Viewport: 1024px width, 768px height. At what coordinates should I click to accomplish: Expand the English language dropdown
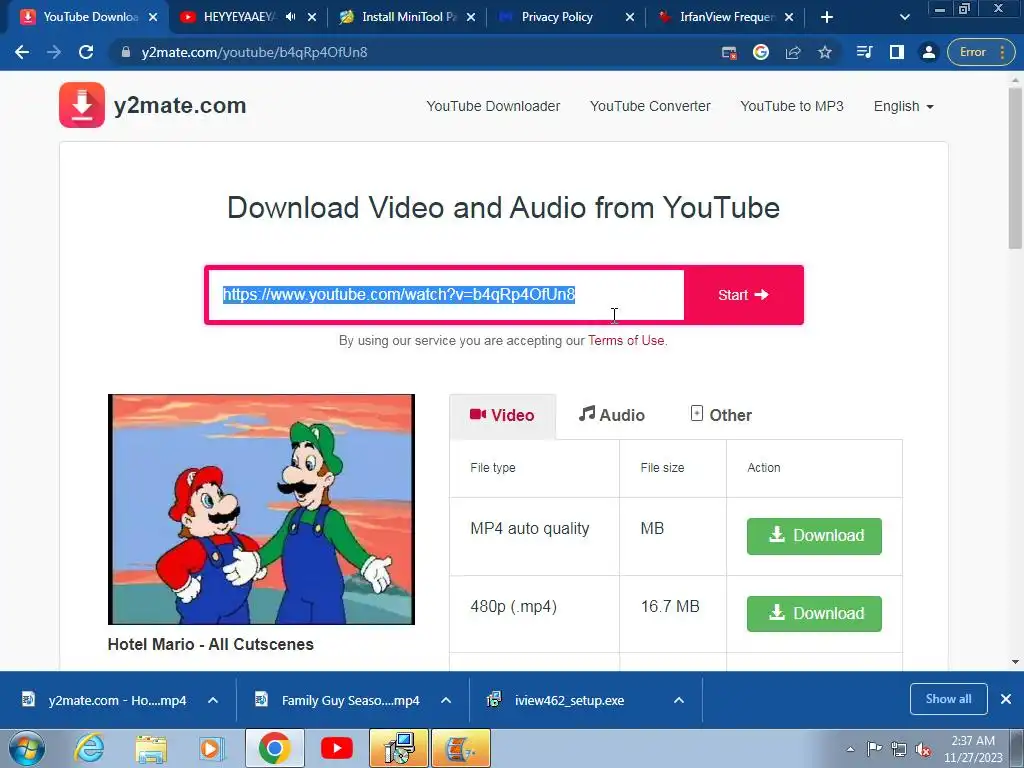coord(903,106)
